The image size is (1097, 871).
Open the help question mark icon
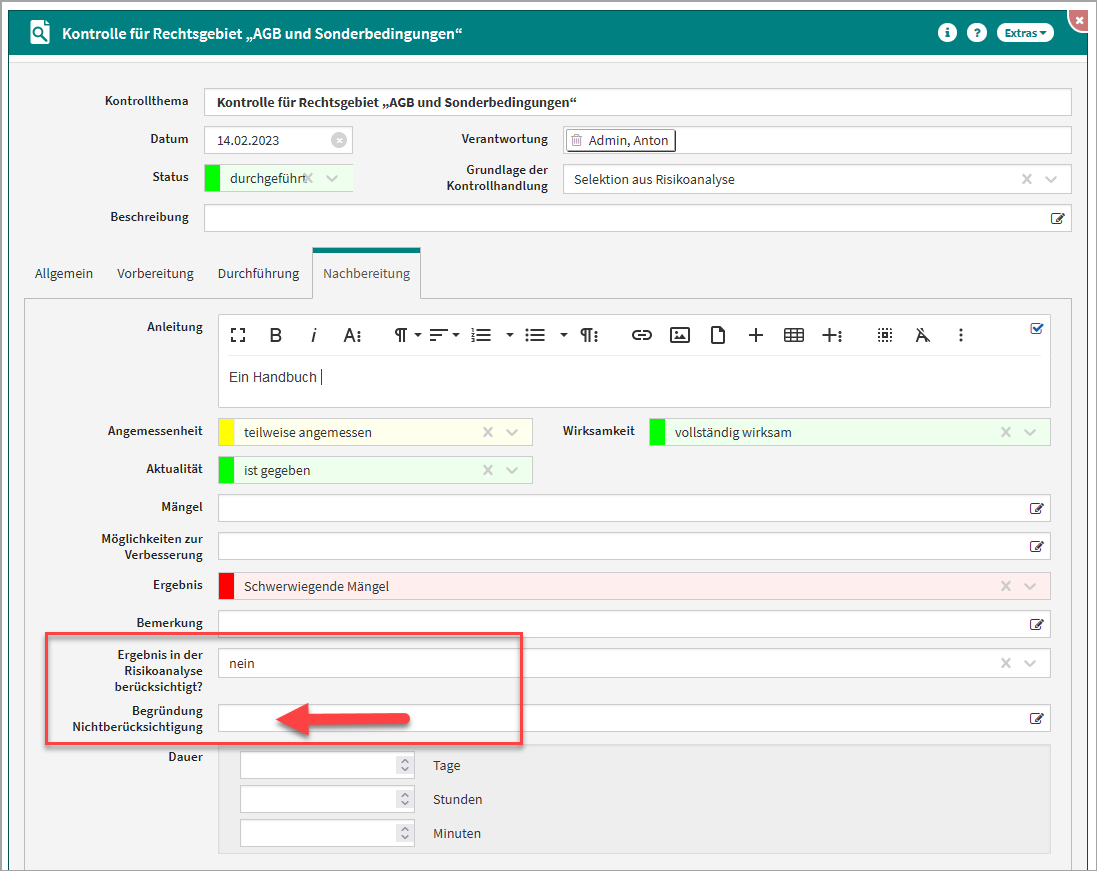click(x=977, y=33)
